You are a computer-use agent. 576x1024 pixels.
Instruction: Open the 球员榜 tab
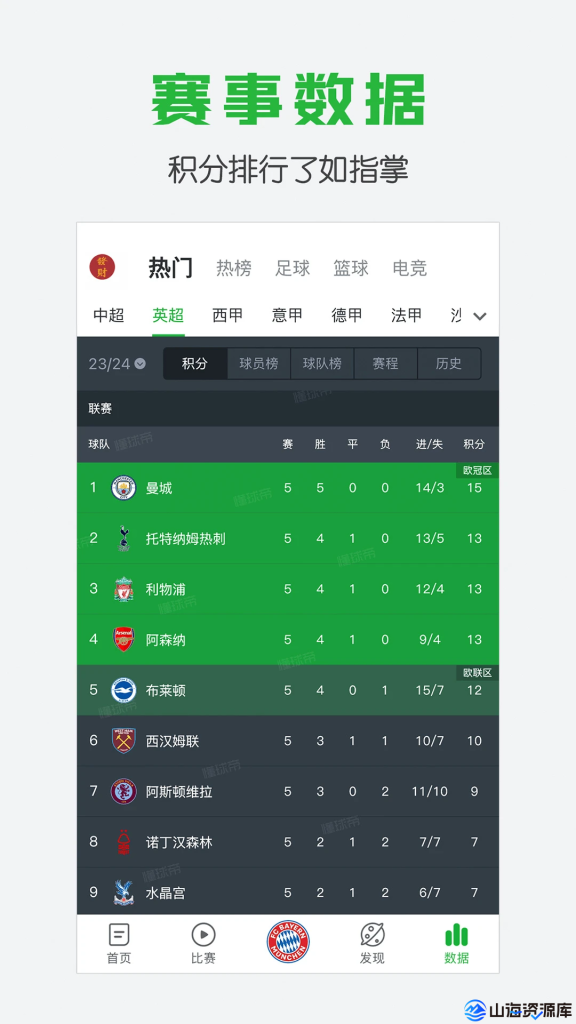pos(258,364)
